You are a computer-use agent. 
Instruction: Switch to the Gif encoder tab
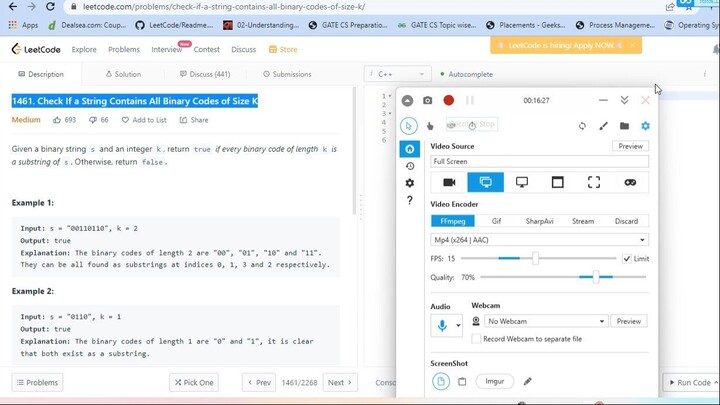click(496, 221)
